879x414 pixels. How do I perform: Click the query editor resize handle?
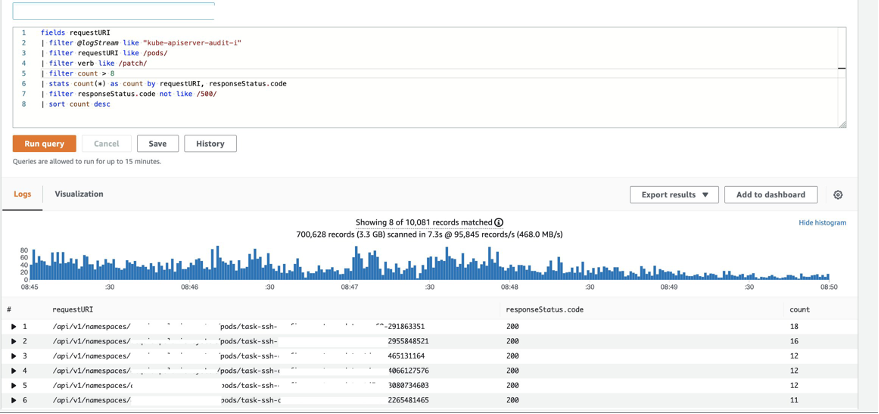point(842,124)
